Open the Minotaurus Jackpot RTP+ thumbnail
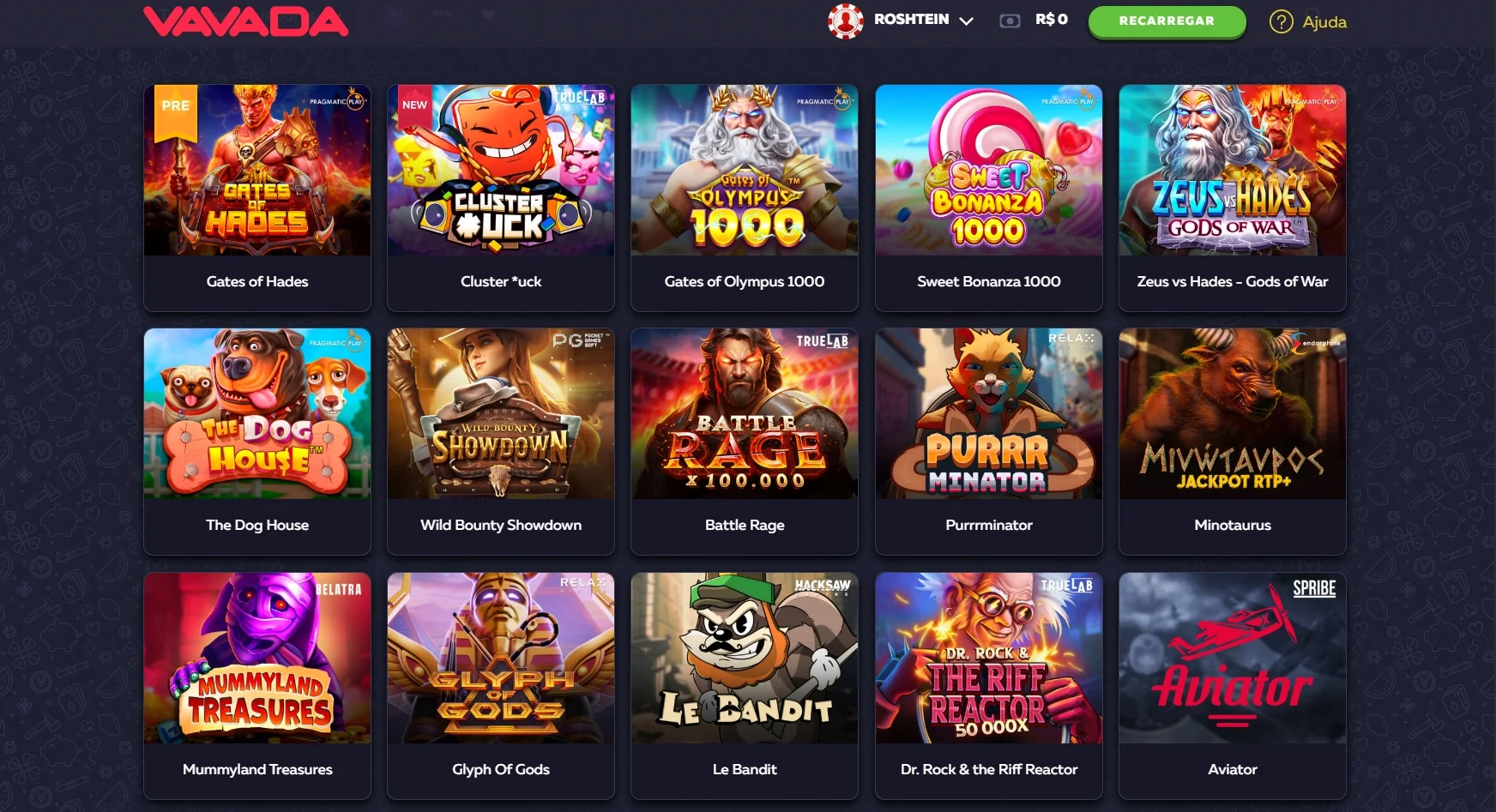 [1233, 413]
